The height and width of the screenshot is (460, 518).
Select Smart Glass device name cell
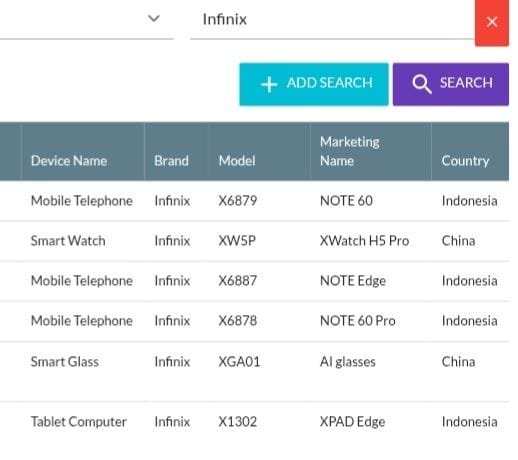[x=65, y=362]
